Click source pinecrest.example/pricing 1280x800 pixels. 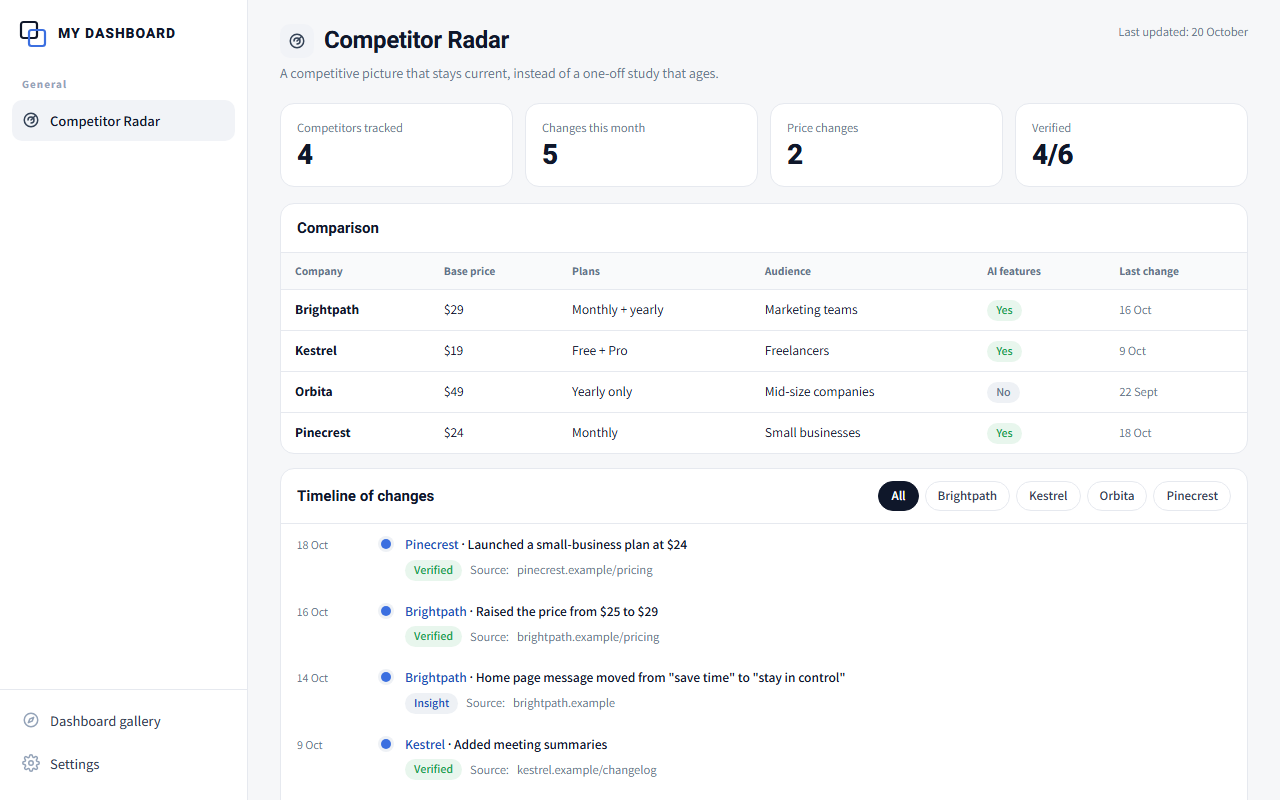[585, 570]
